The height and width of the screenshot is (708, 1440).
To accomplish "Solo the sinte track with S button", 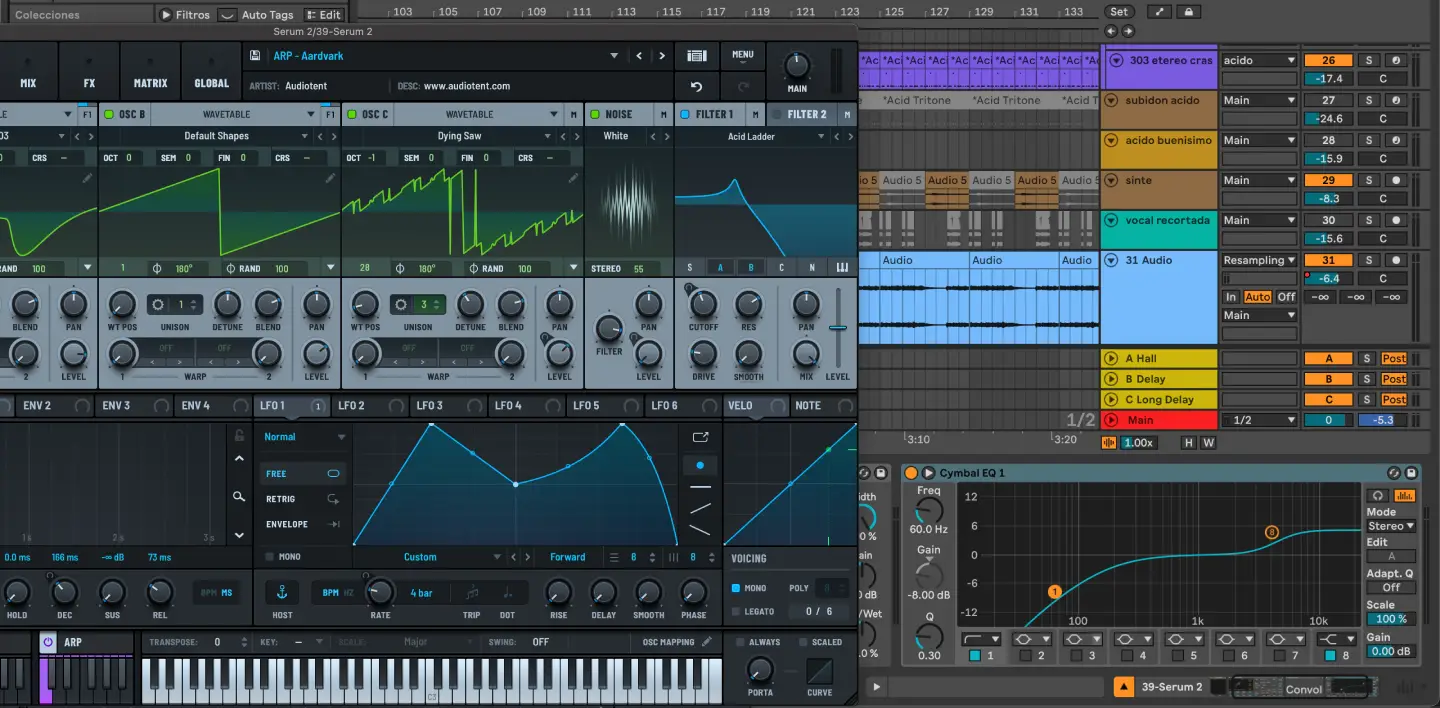I will [x=1368, y=180].
